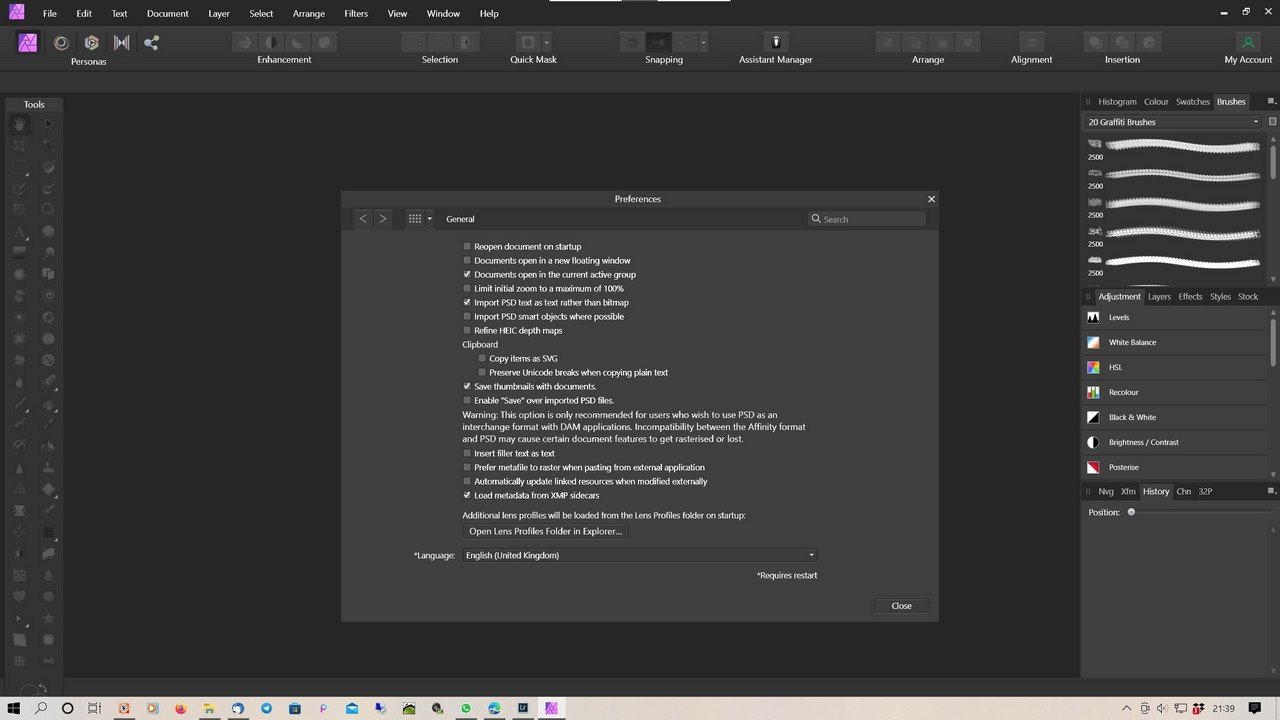The height and width of the screenshot is (720, 1280).
Task: Uncheck Load metadata from XMP sidecars
Action: click(x=467, y=495)
